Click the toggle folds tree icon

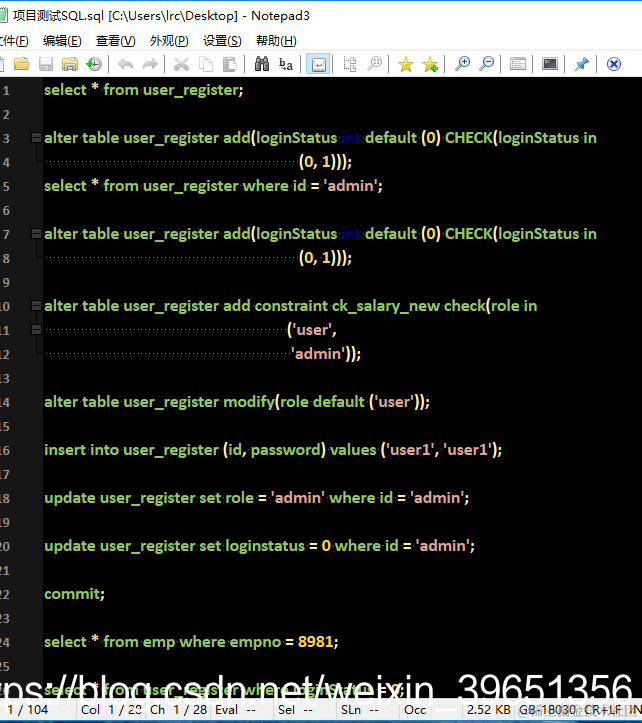point(350,64)
